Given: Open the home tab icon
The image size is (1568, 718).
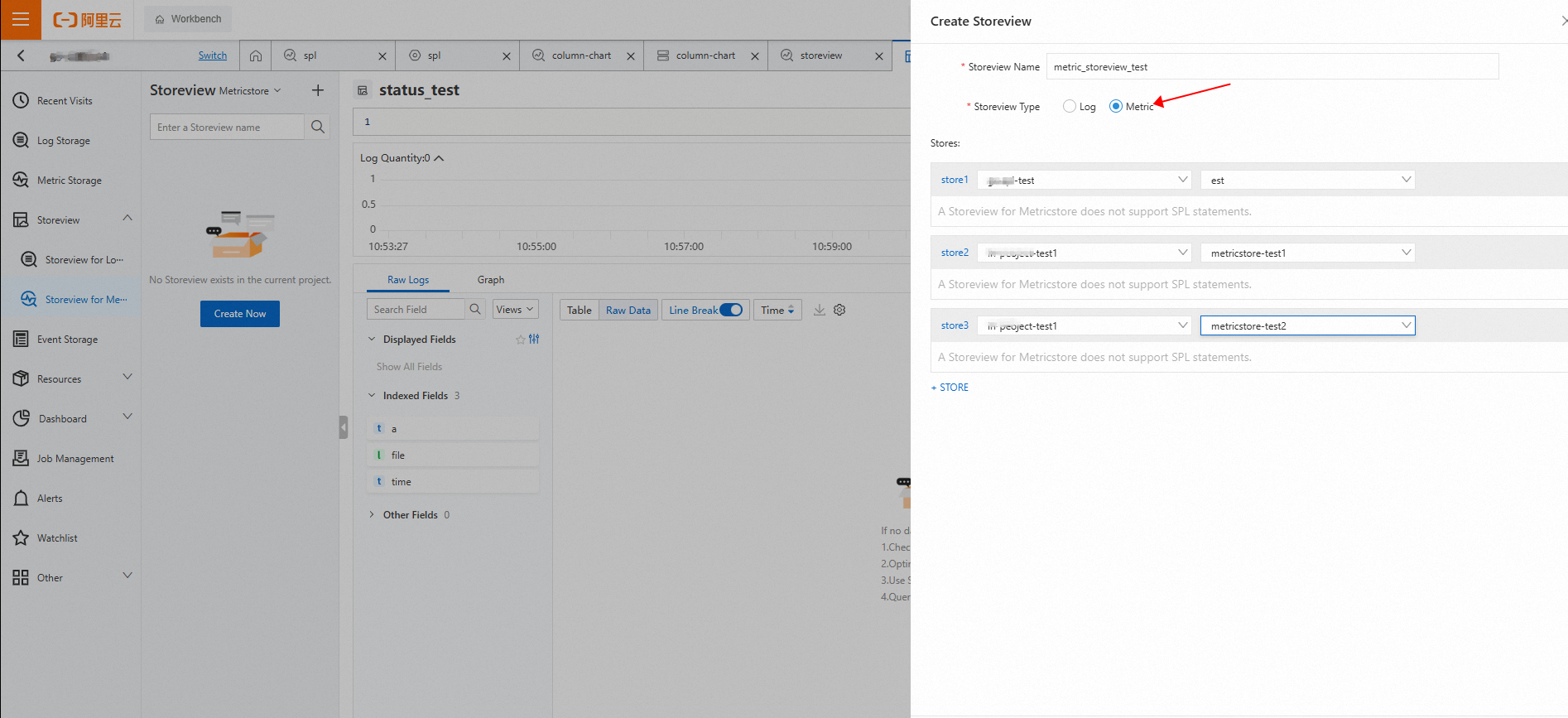Looking at the screenshot, I should coord(256,55).
